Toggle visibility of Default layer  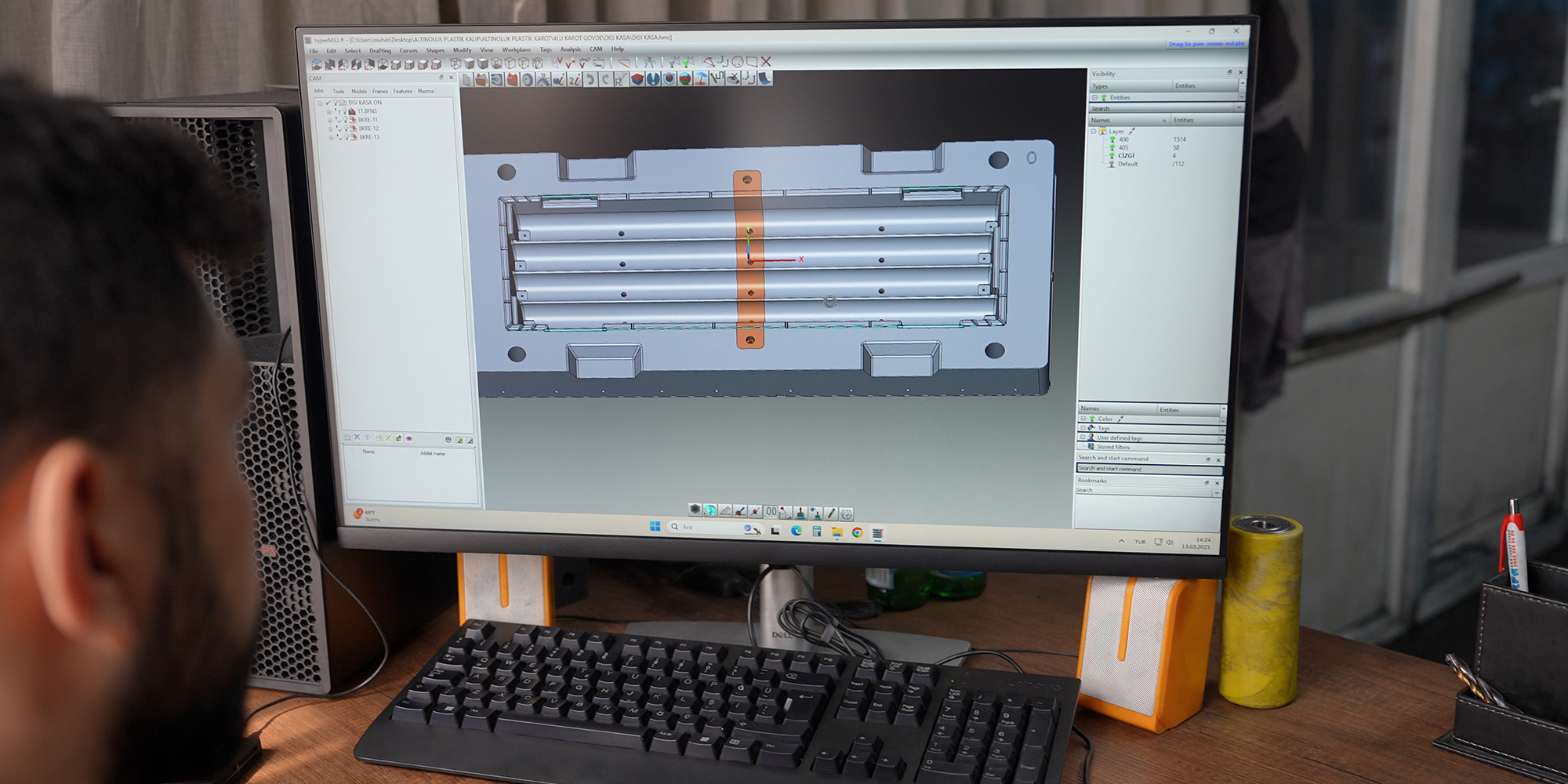pyautogui.click(x=1112, y=164)
